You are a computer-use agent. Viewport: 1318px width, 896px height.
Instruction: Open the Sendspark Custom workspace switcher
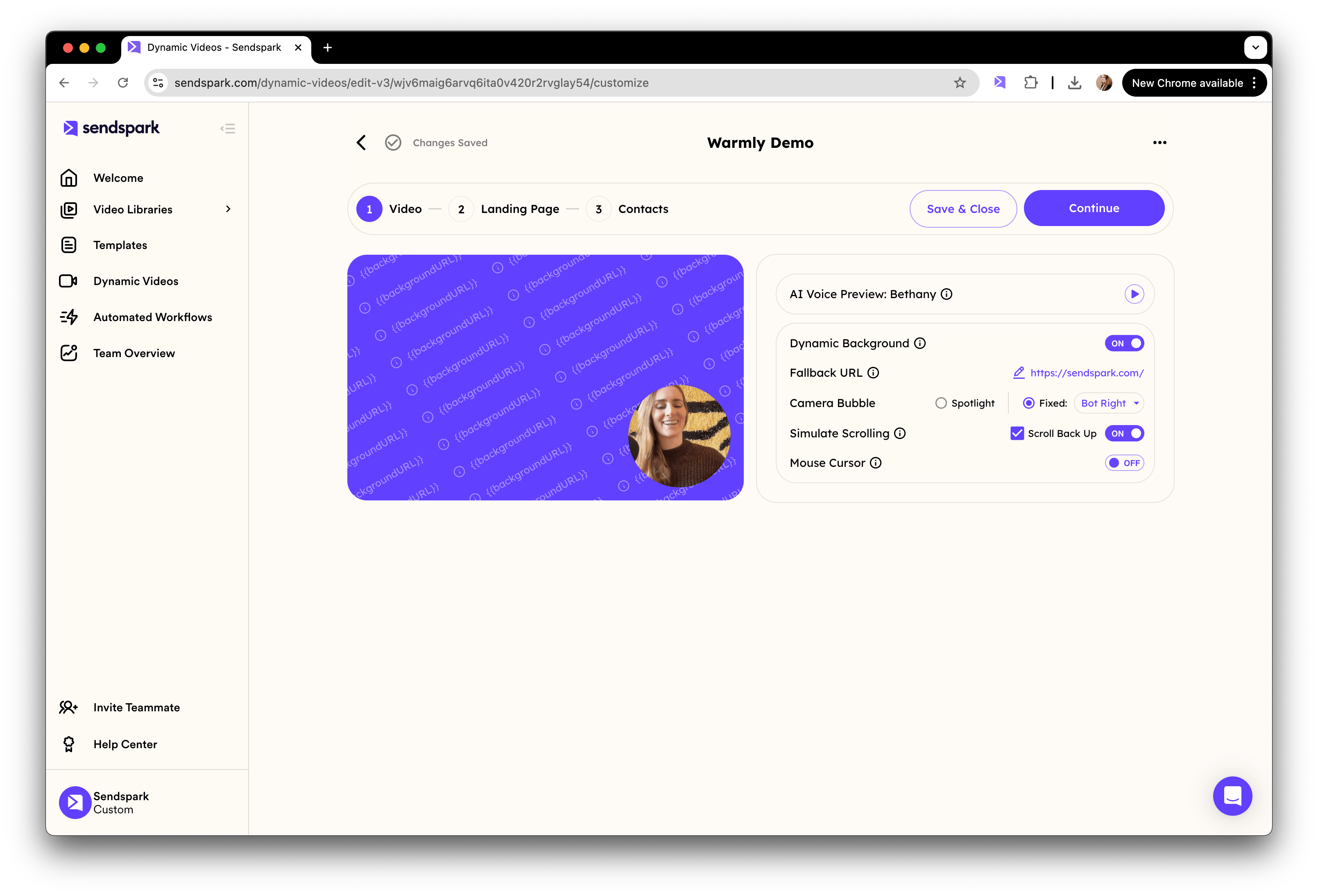pyautogui.click(x=104, y=803)
